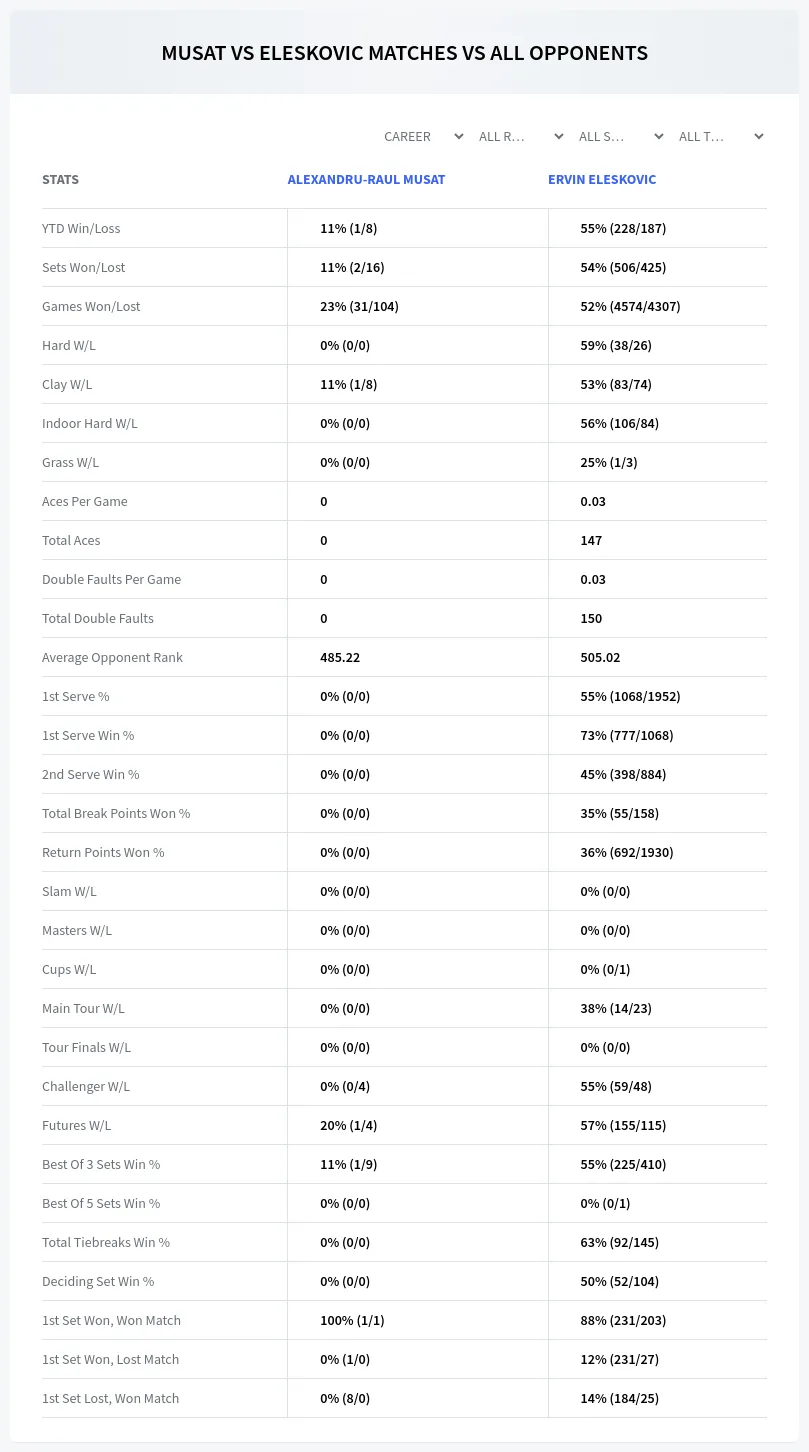Viewport: 809px width, 1452px height.
Task: Click Eleskovic's 1st Serve Win % value
Action: tap(627, 735)
